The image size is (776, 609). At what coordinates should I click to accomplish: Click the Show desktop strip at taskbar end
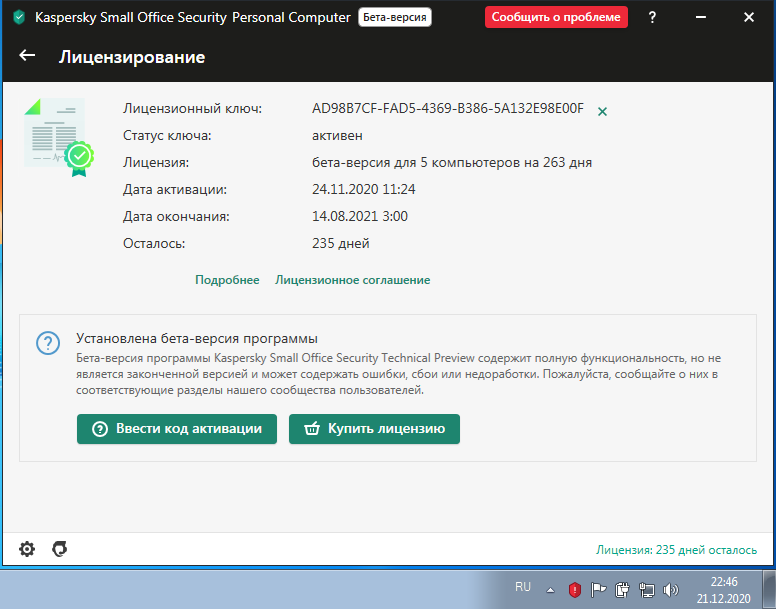click(769, 590)
